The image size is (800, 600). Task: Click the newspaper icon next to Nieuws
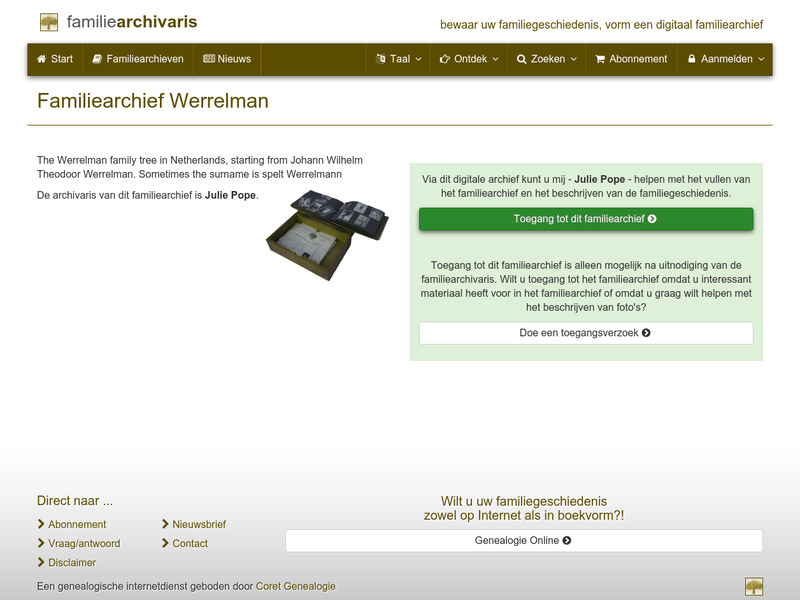pos(208,59)
